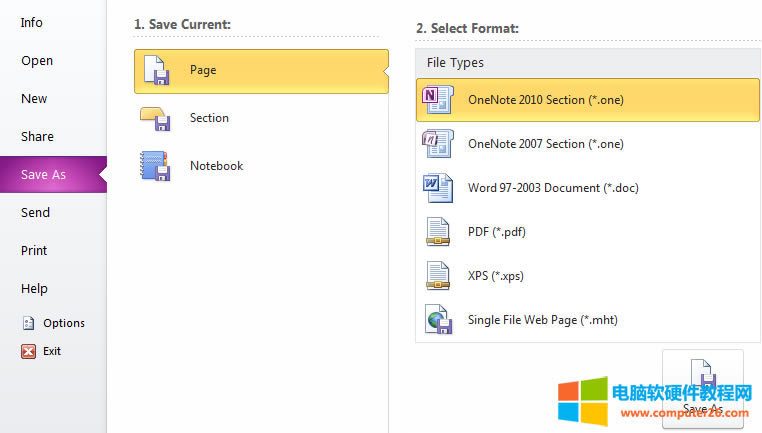The image size is (762, 433).
Task: Click the PDF file type icon
Action: (438, 232)
